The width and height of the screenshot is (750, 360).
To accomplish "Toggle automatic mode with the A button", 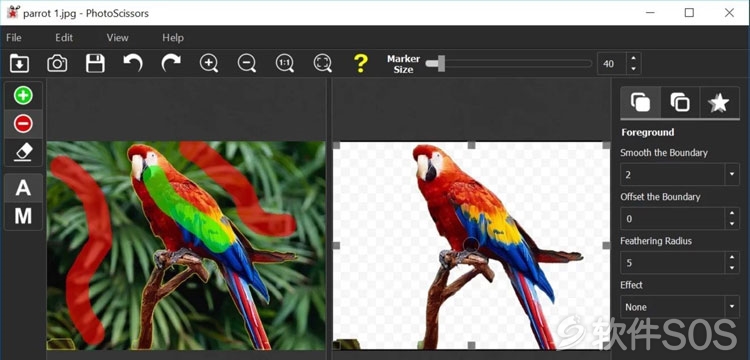I will 23,188.
